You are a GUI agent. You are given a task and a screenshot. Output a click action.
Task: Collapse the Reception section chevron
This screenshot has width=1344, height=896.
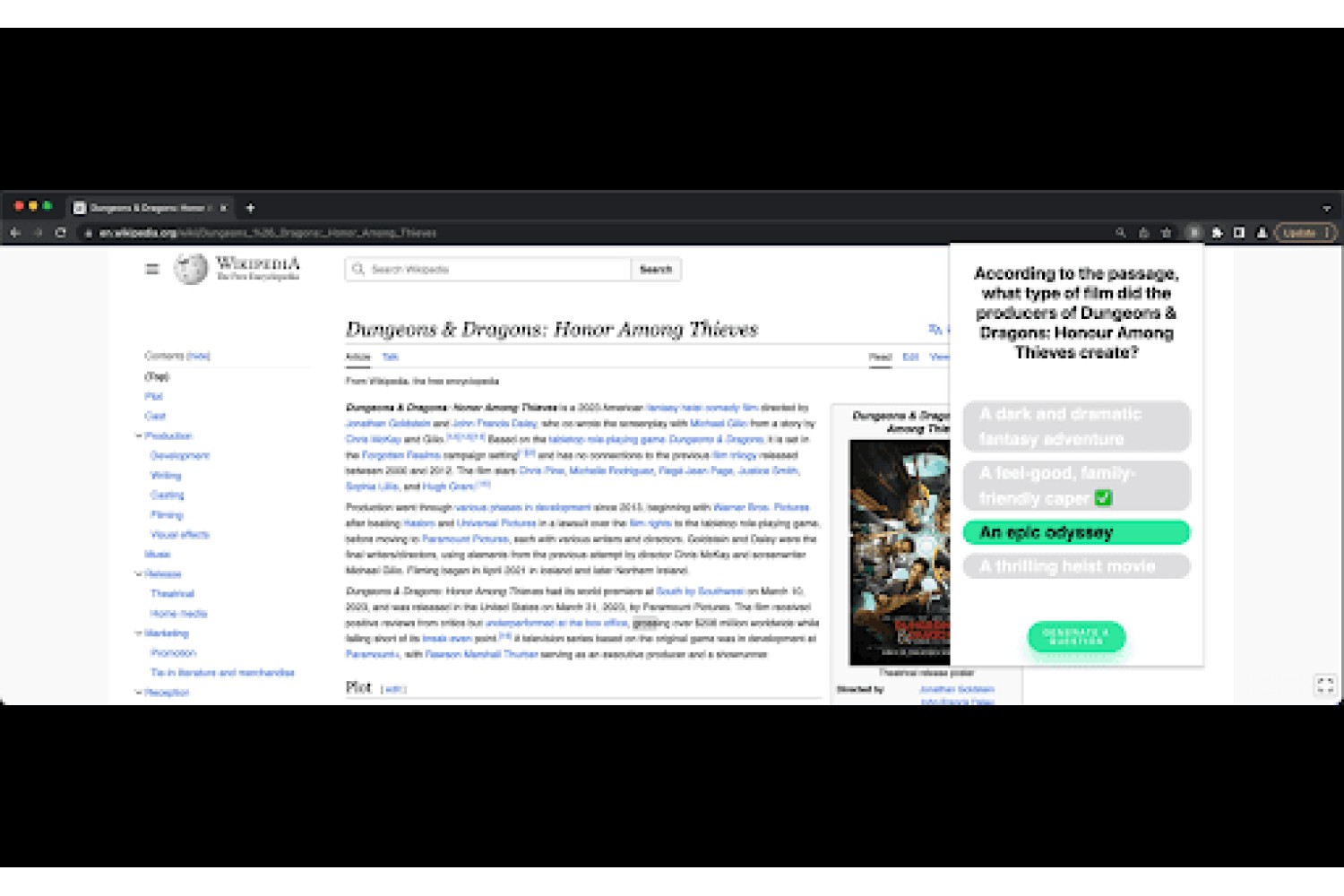139,692
